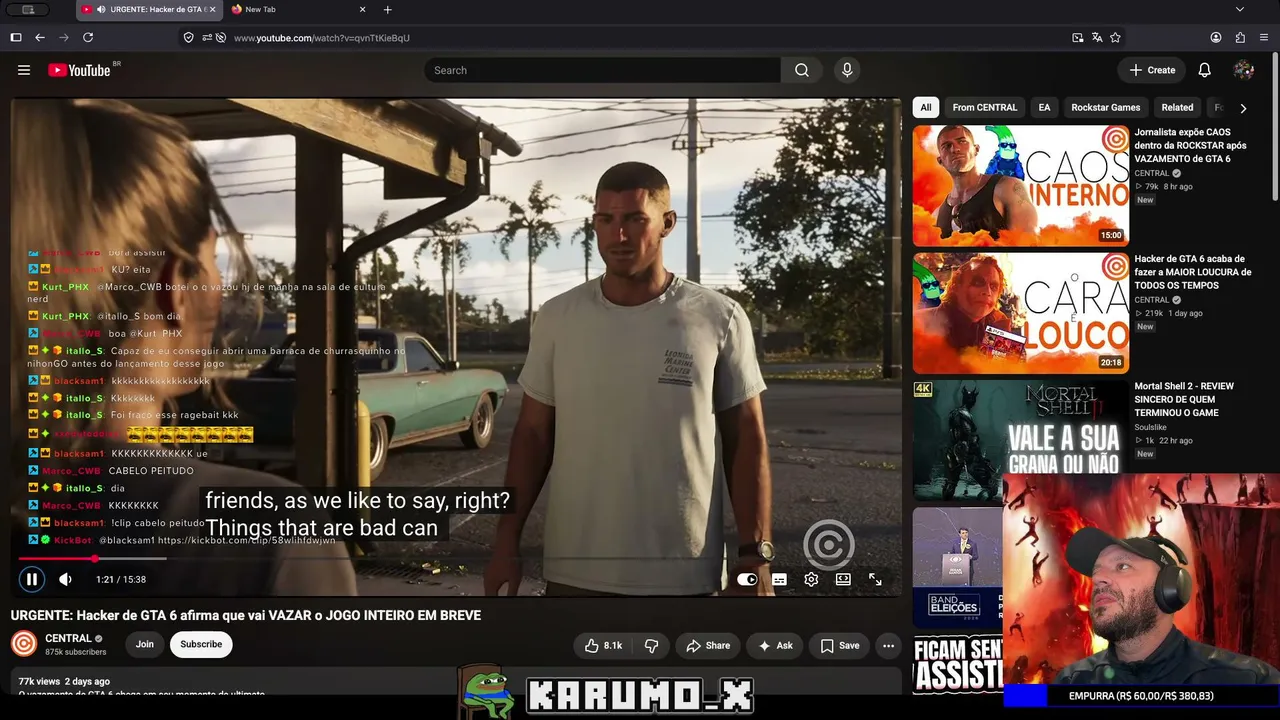Subscribe to the CENTRAL channel
Screen dimensions: 1280x720
coord(201,645)
